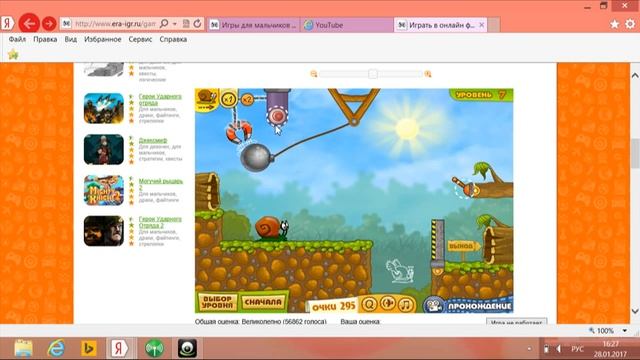
Task: Click the search magnifier in address bar
Action: pyautogui.click(x=164, y=24)
